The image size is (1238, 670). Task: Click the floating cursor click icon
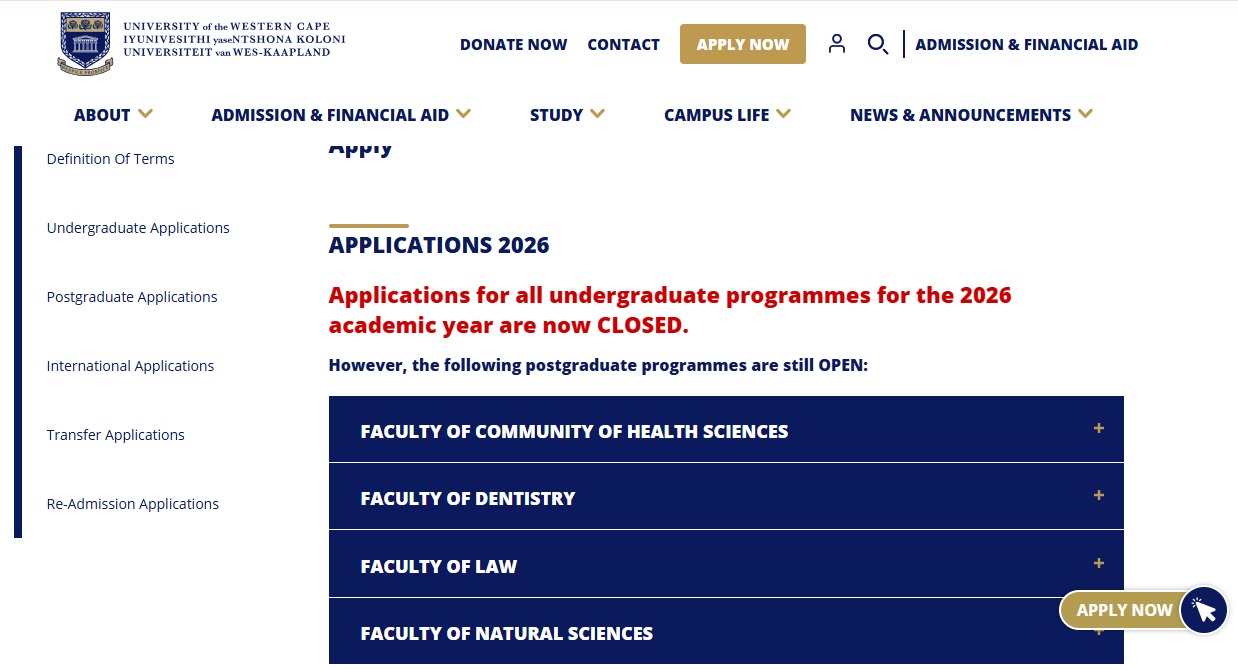(x=1204, y=610)
